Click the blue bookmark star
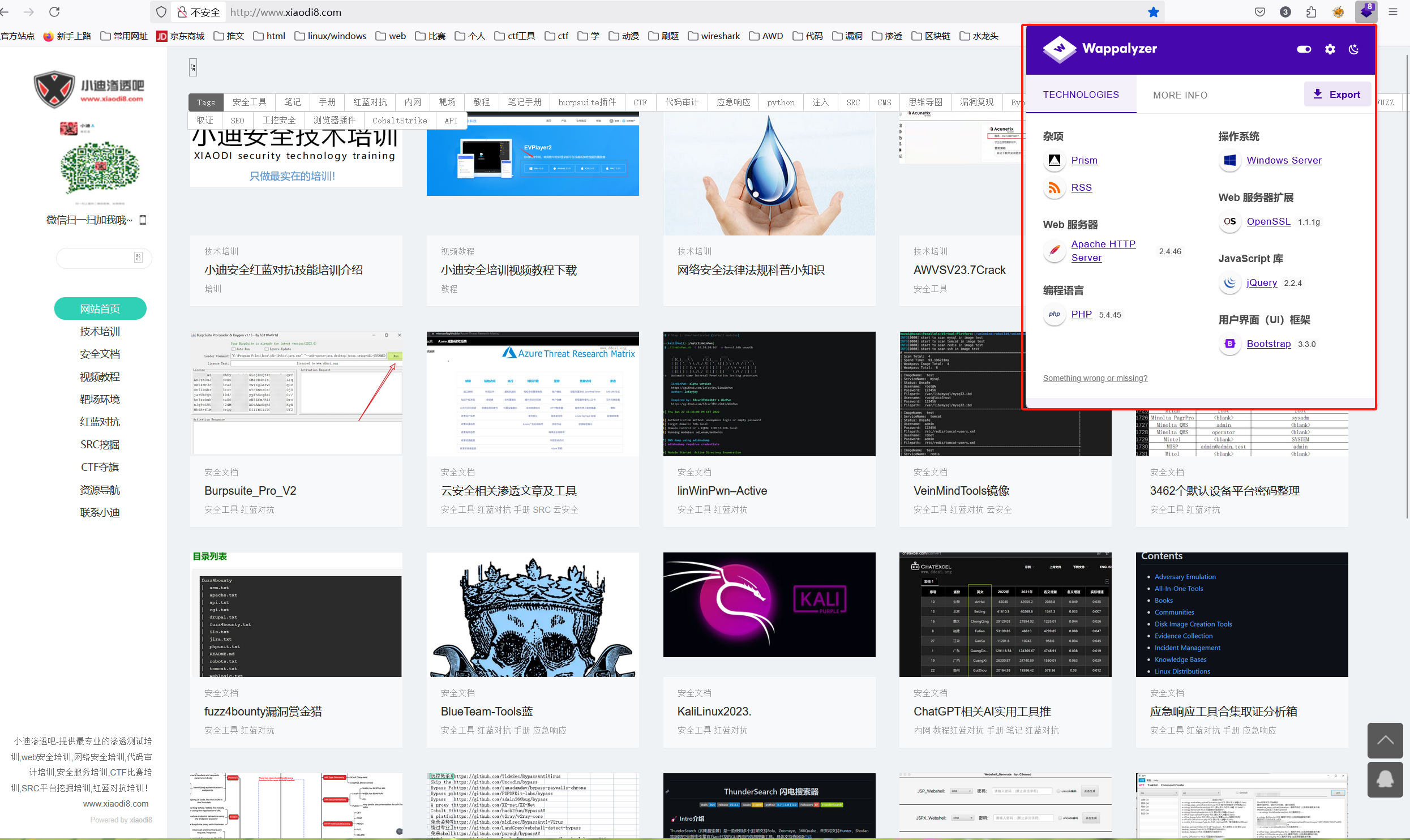 pos(1153,12)
